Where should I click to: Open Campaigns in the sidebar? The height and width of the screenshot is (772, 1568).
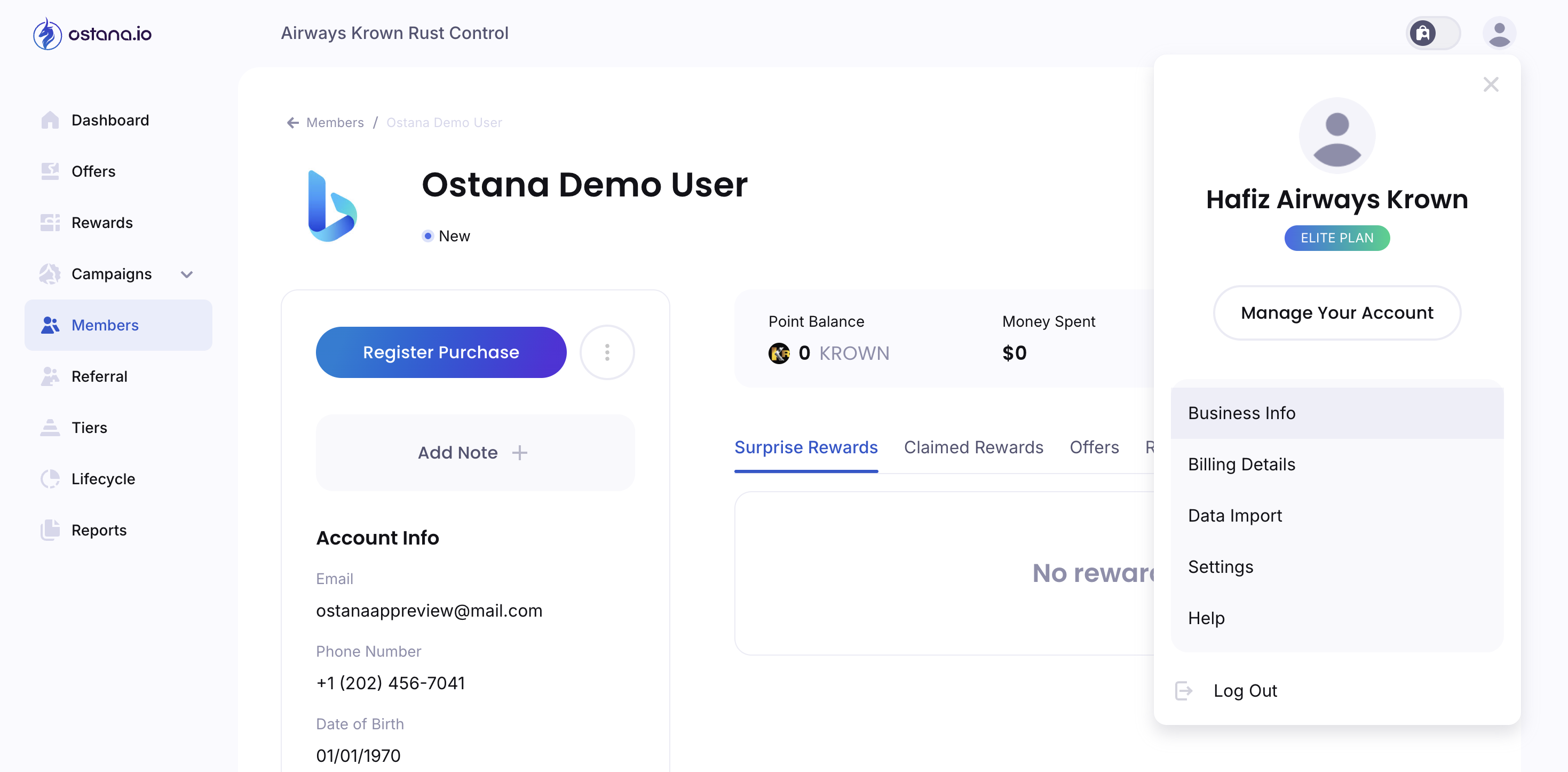pos(118,274)
